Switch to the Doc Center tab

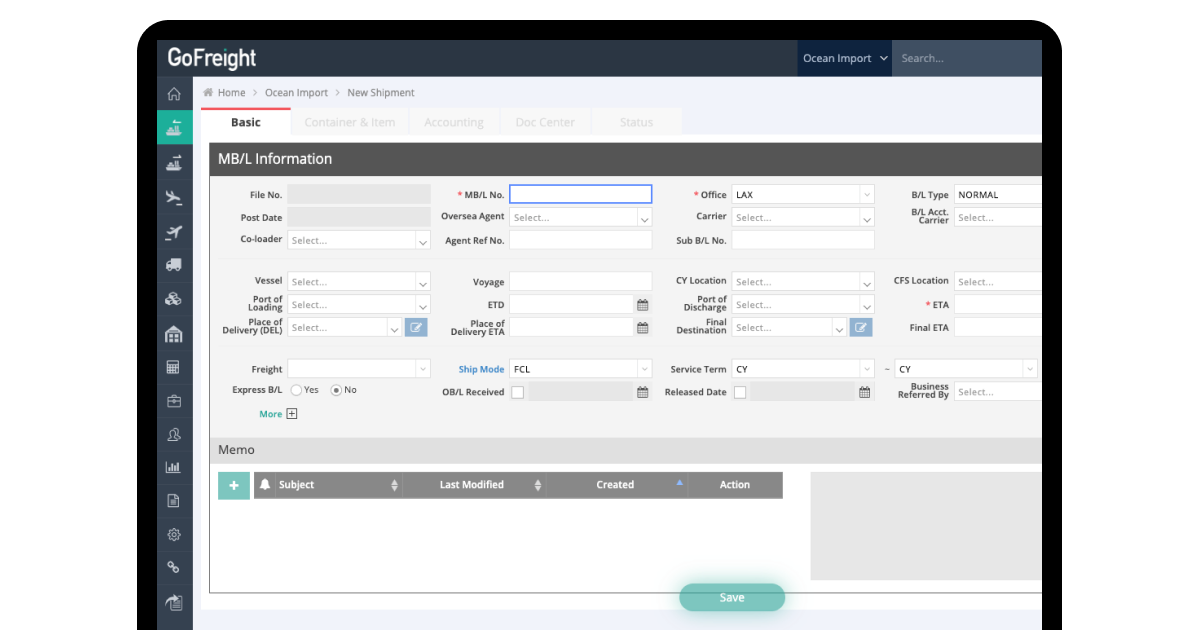tap(545, 122)
